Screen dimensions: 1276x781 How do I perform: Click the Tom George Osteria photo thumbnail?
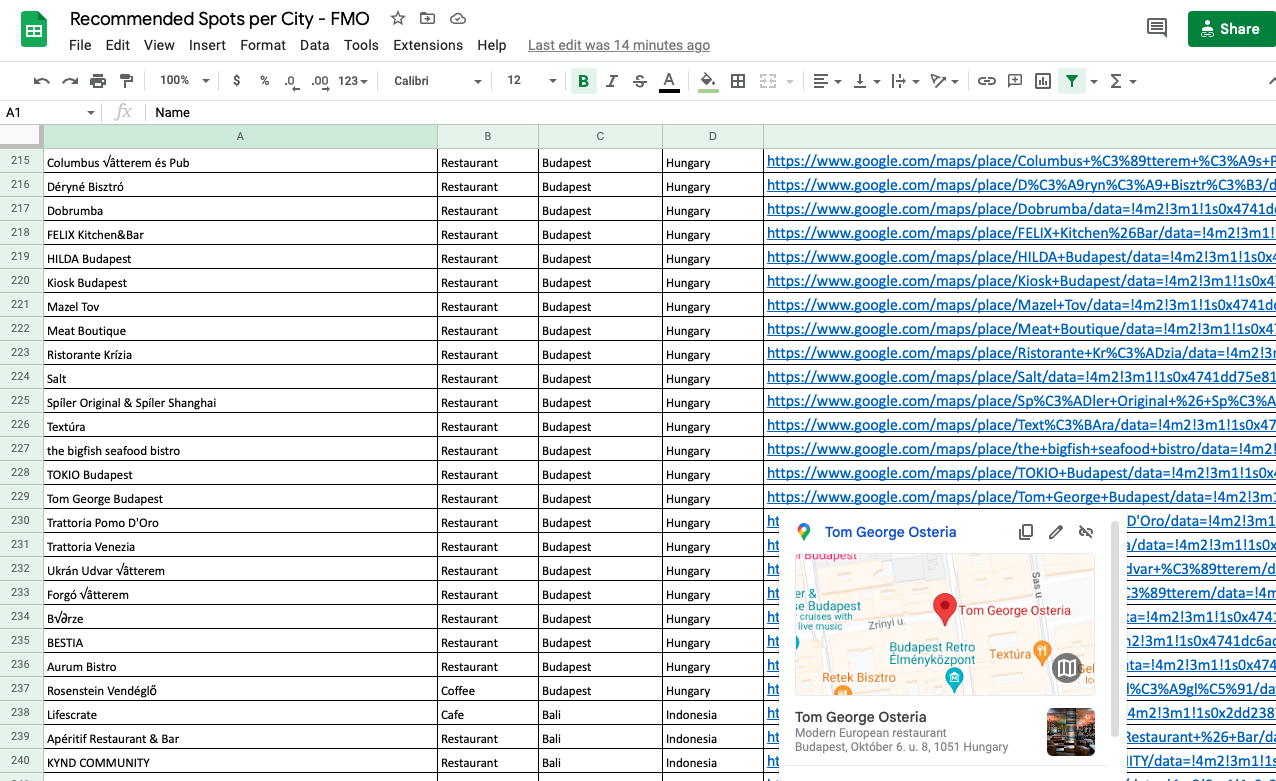[1071, 732]
